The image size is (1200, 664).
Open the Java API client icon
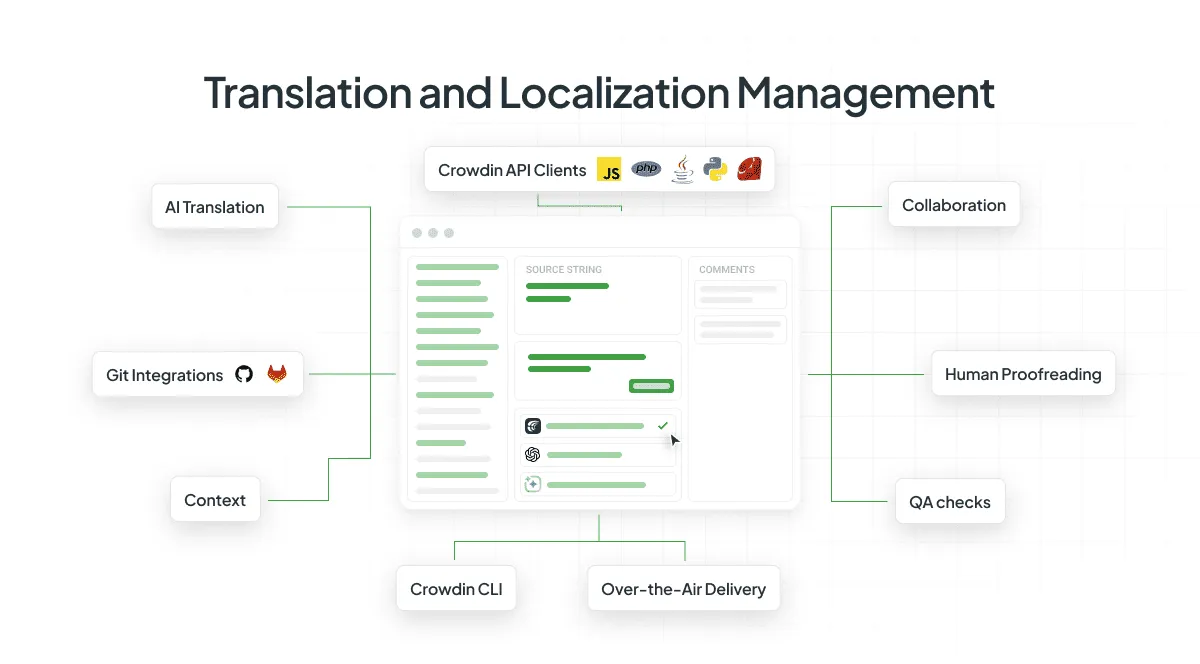point(682,169)
